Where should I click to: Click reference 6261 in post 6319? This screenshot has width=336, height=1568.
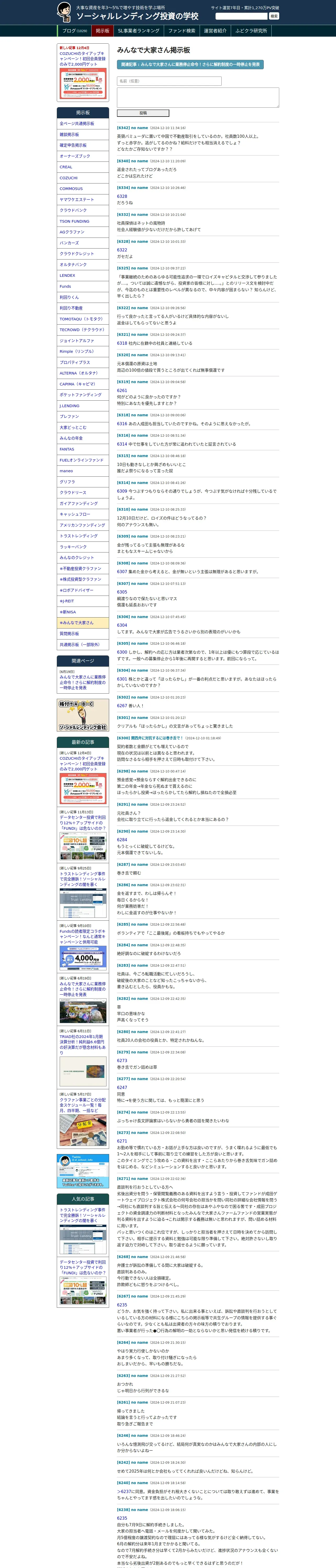coord(122,391)
